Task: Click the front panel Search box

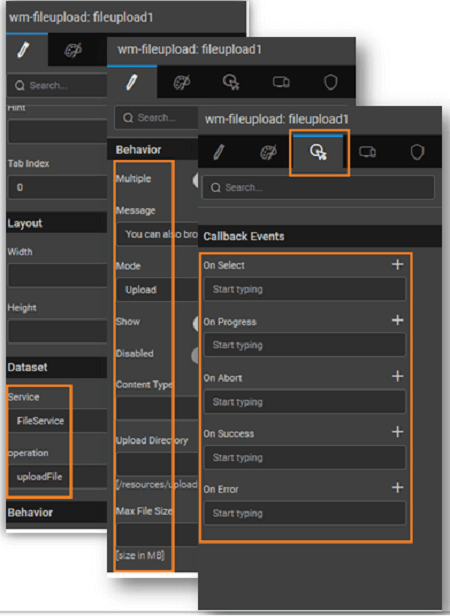Action: point(318,188)
